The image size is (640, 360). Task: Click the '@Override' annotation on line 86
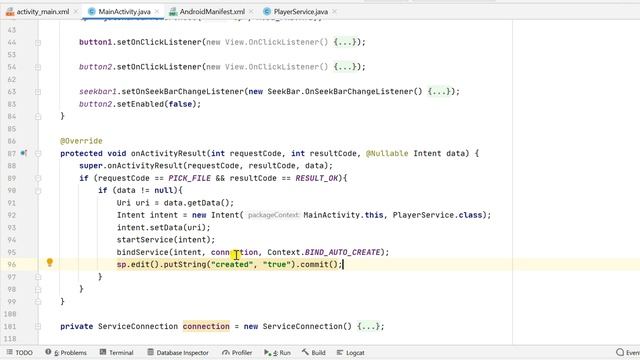click(81, 141)
